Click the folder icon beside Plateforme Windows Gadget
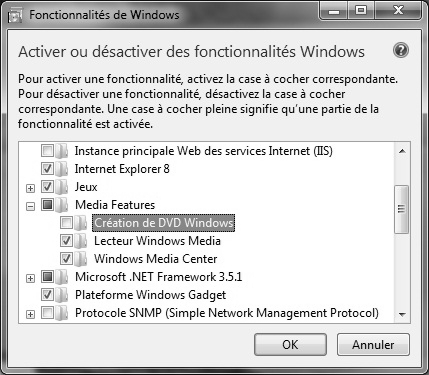Image resolution: width=429 pixels, height=375 pixels. coord(62,295)
